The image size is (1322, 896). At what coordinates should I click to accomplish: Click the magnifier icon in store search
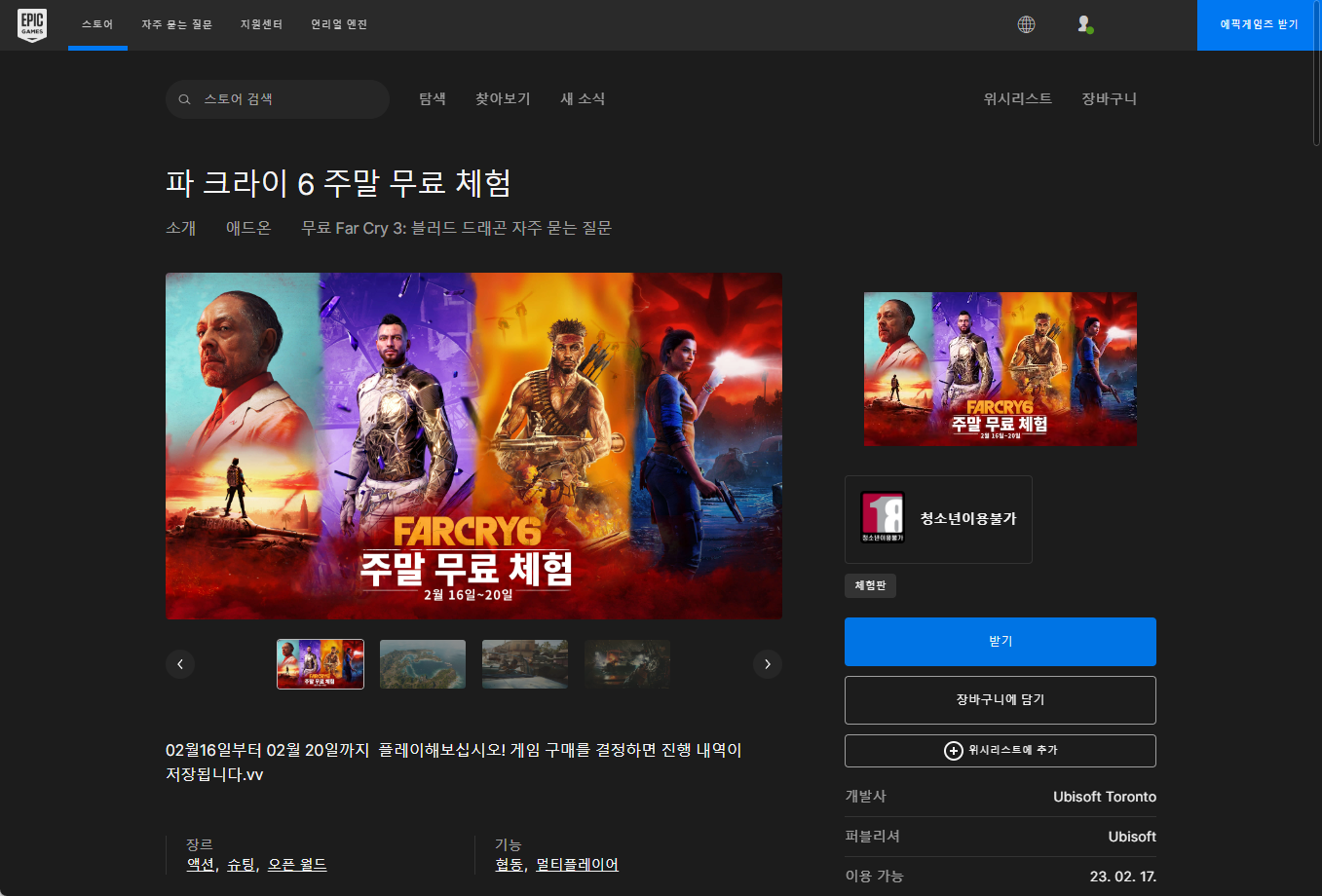pyautogui.click(x=184, y=99)
